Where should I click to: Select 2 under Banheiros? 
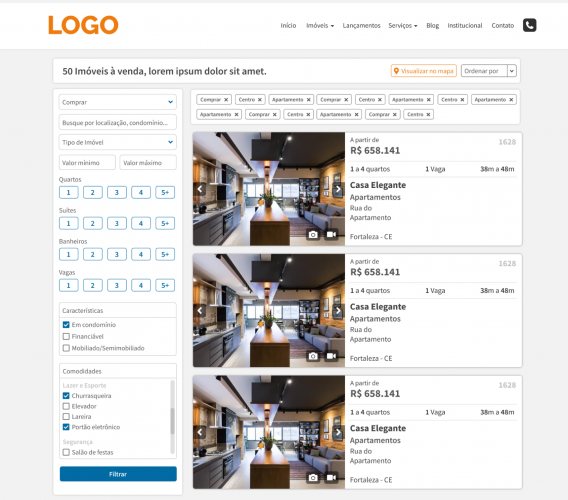click(93, 254)
